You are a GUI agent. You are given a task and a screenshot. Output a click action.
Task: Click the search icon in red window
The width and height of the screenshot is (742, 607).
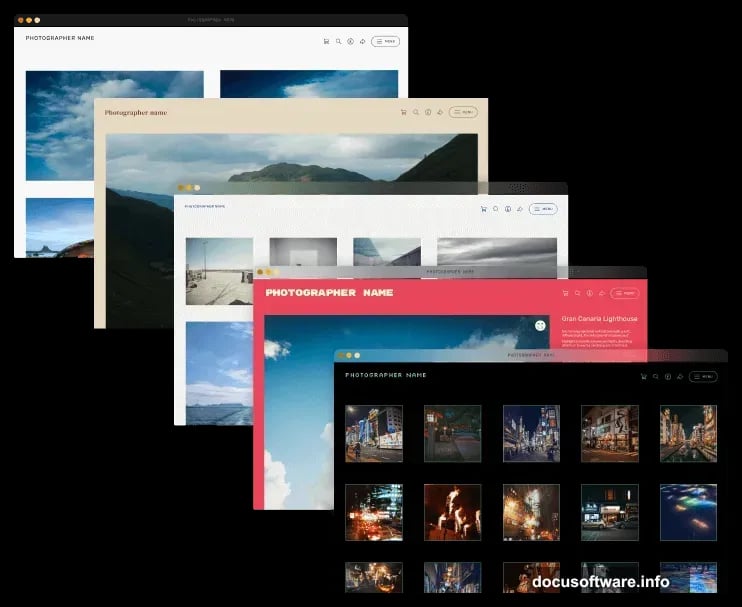coord(577,293)
